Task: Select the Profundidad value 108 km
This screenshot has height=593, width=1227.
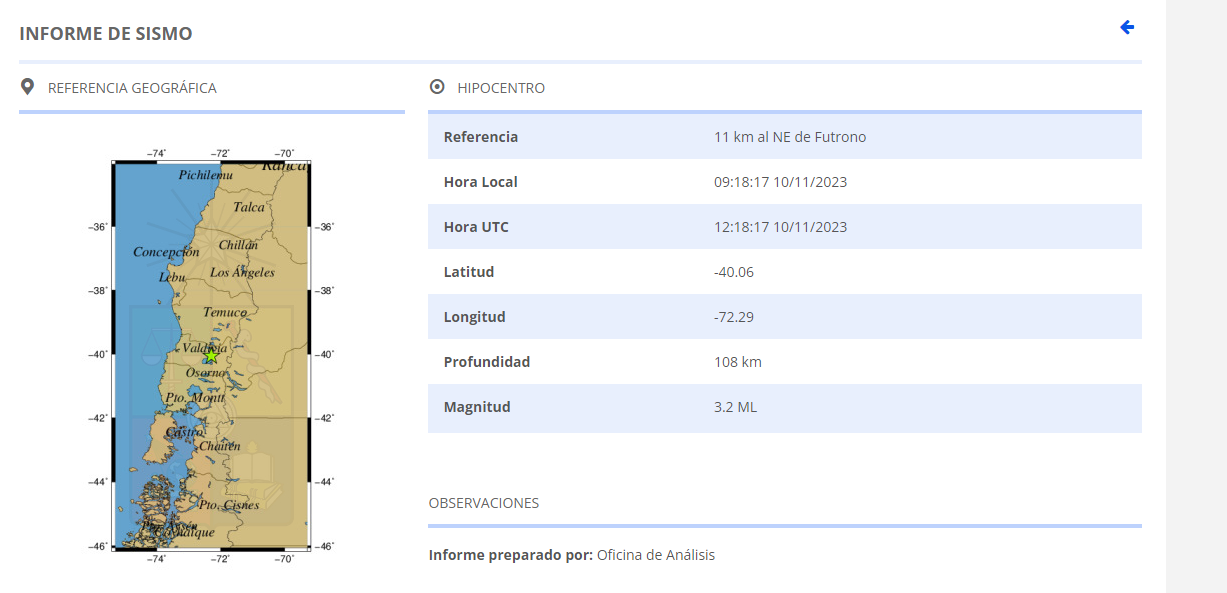Action: 738,362
